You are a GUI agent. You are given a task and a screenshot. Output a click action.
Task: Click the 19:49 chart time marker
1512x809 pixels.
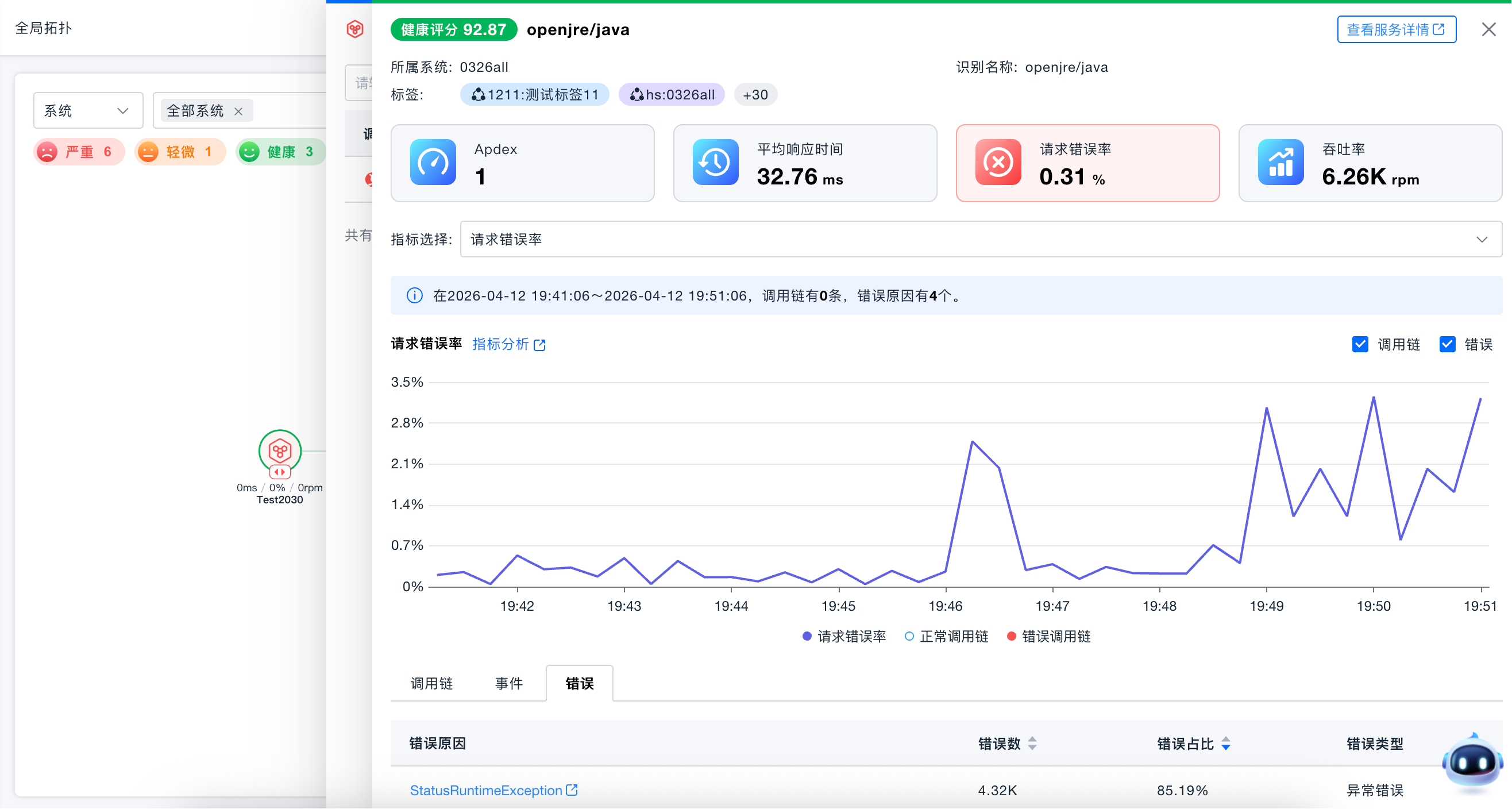[1267, 606]
